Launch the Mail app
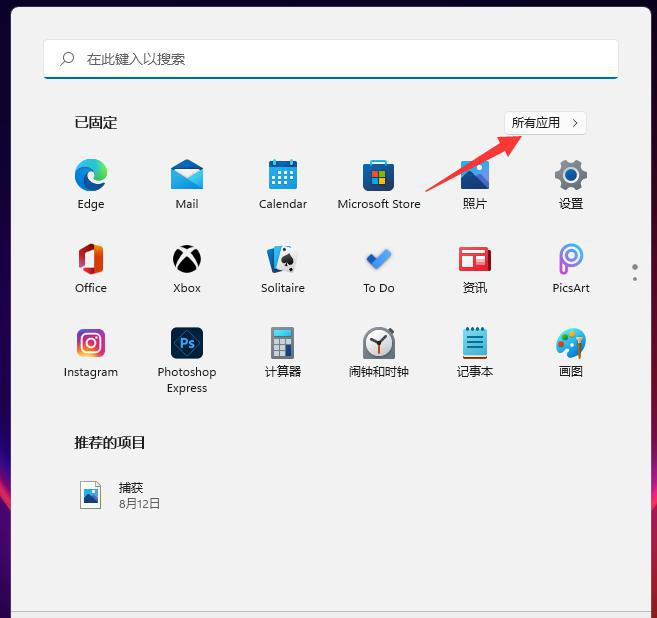The height and width of the screenshot is (618, 657). pos(186,176)
